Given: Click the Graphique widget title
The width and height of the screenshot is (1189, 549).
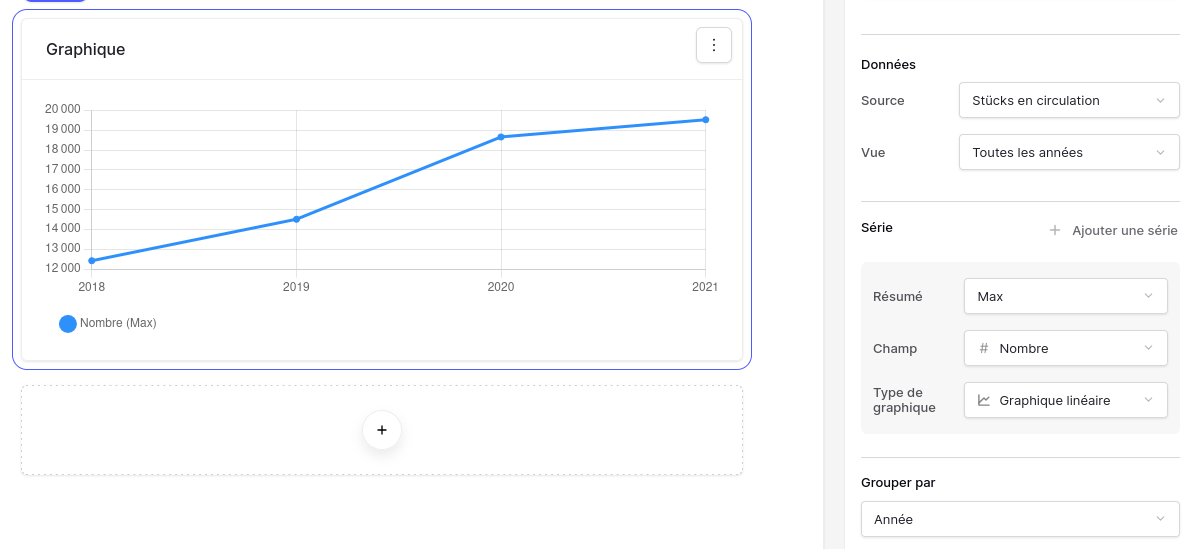Looking at the screenshot, I should (x=86, y=49).
